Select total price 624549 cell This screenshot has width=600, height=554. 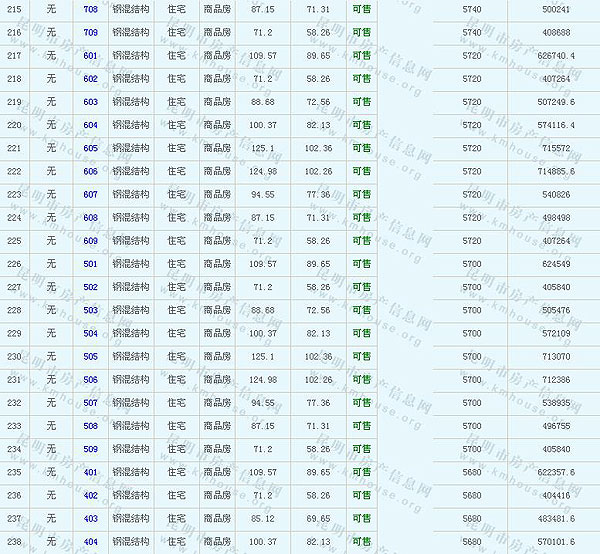click(x=555, y=264)
